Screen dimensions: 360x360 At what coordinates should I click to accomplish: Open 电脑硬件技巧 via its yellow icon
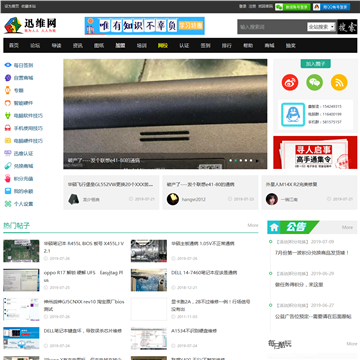coord(8,141)
